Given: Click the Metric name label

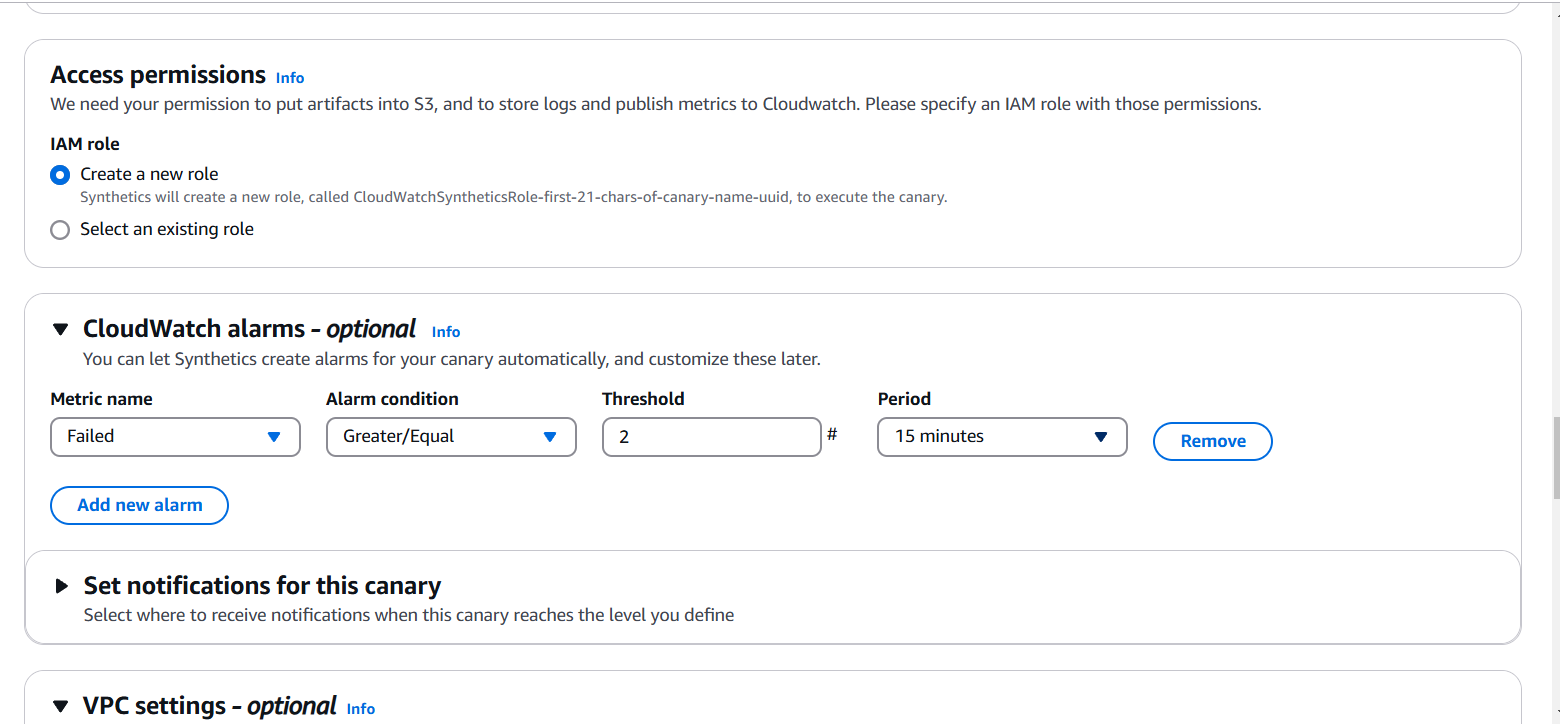Looking at the screenshot, I should point(101,399).
